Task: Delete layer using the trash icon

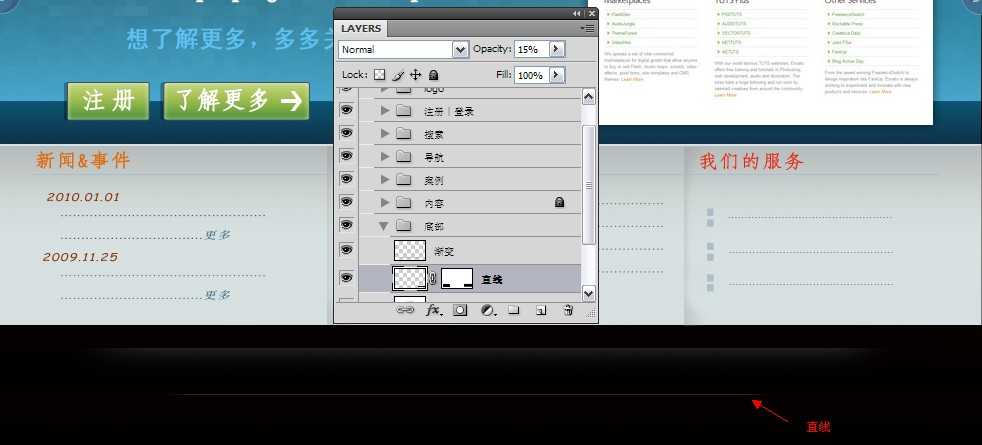Action: [x=568, y=310]
